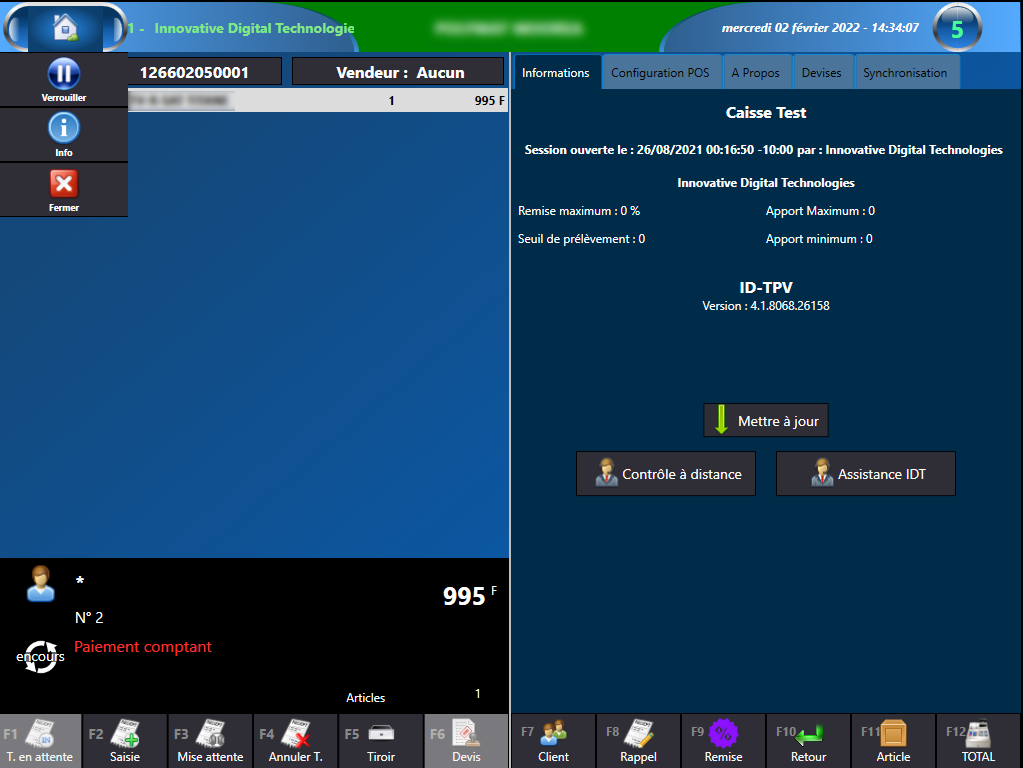Click the Assistance IDT button
This screenshot has width=1023, height=768.
(865, 474)
